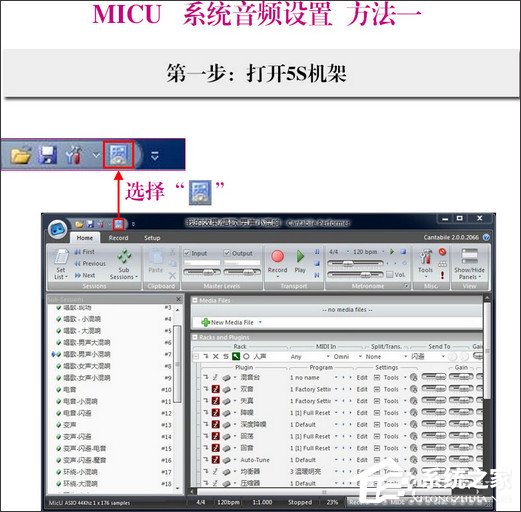Click red bypass icon on 失真 plugin row

[216, 401]
